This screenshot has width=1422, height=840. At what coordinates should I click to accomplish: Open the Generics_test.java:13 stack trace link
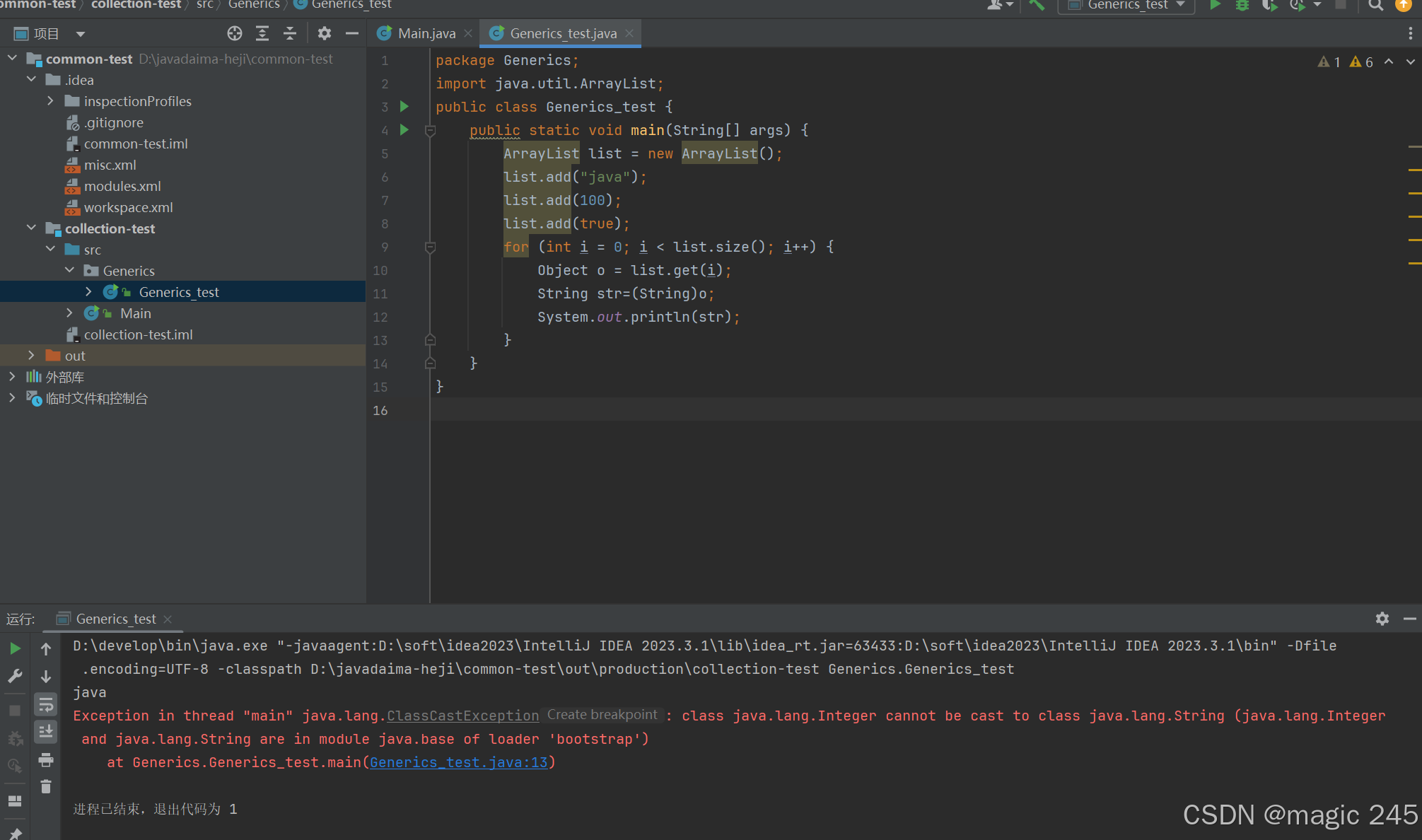(459, 762)
